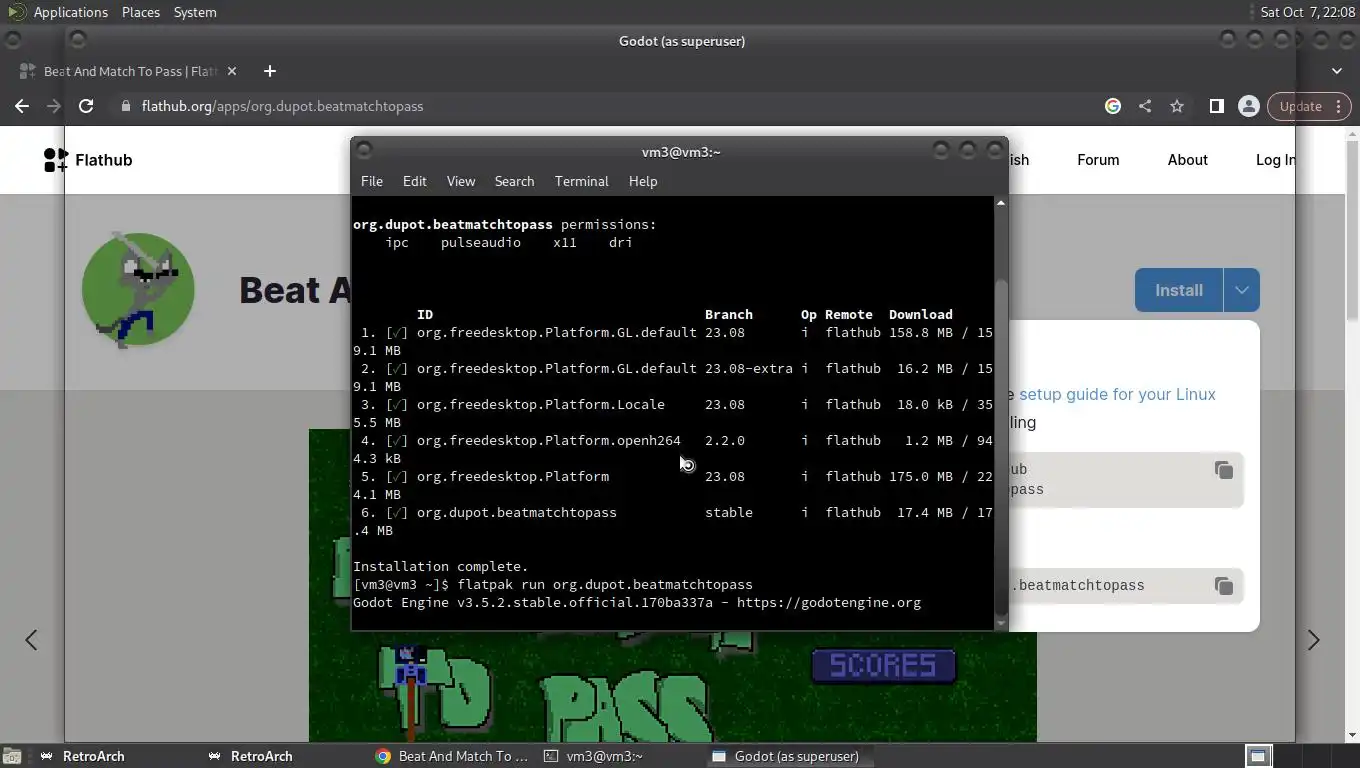Screen dimensions: 1360x768
Task: Click the SCORES button in screenshot
Action: (x=883, y=665)
